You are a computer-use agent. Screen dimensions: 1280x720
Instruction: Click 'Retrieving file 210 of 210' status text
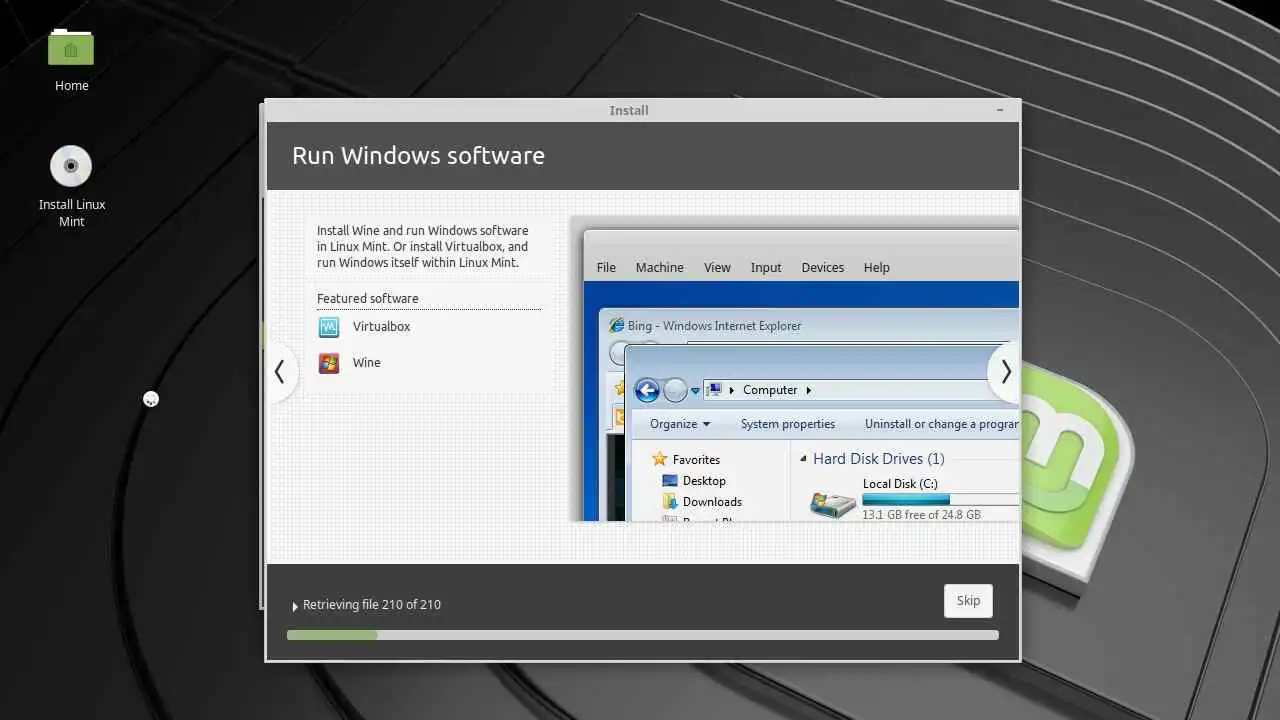[372, 605]
